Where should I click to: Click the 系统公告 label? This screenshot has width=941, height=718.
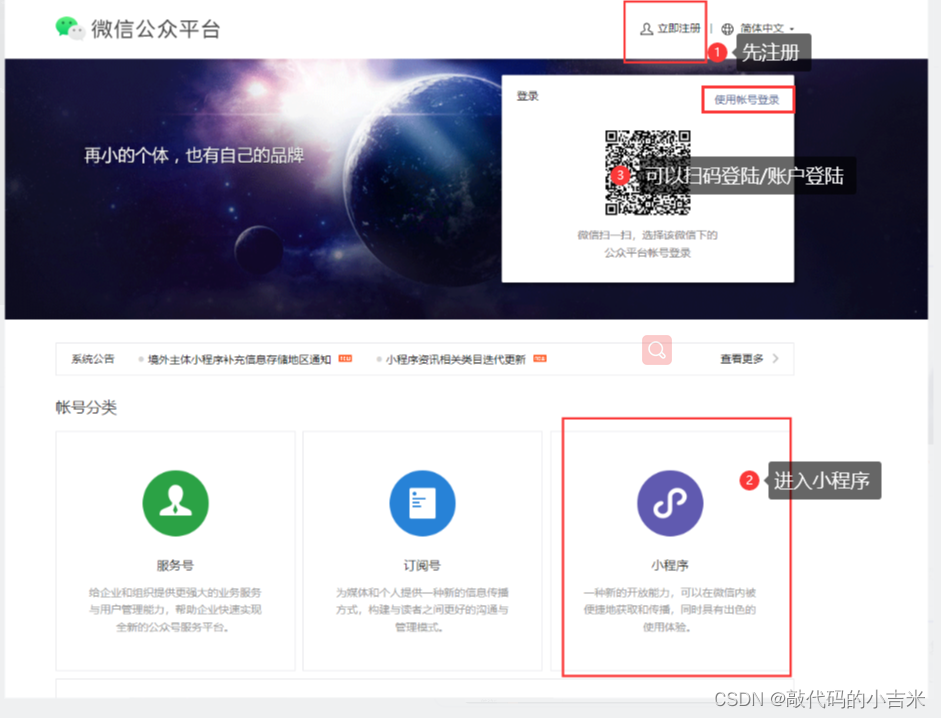pyautogui.click(x=92, y=359)
